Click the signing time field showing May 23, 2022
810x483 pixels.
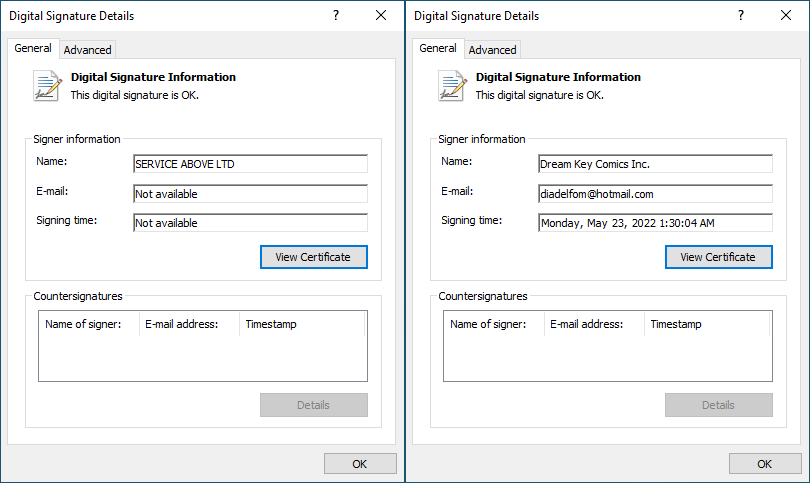coord(655,223)
